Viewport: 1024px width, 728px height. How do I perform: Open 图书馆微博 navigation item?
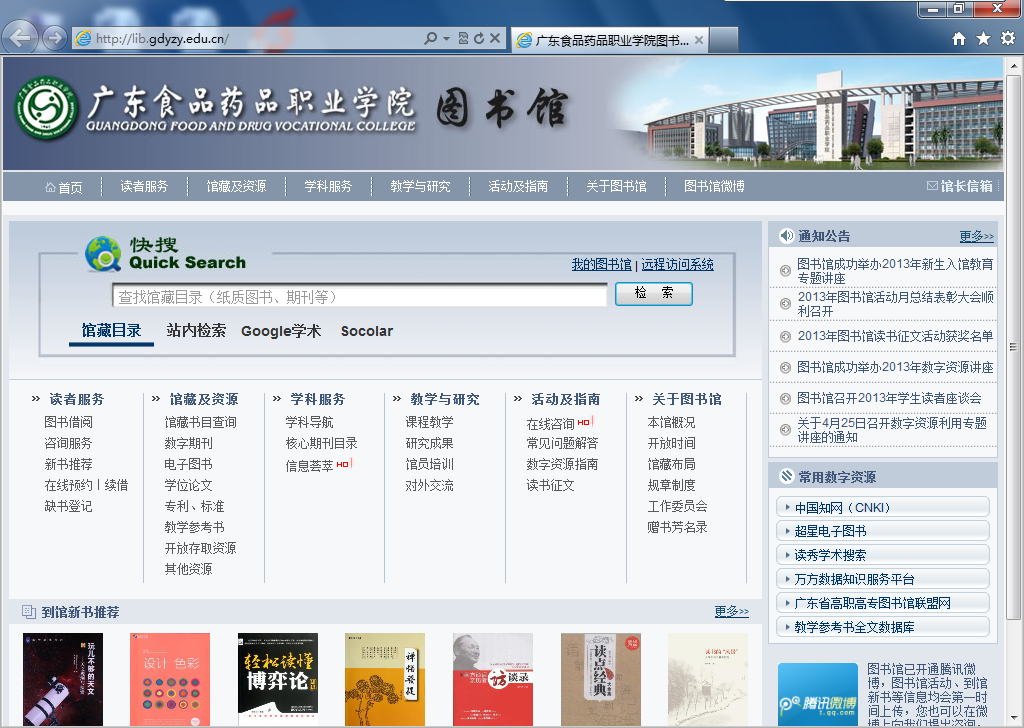coord(714,186)
